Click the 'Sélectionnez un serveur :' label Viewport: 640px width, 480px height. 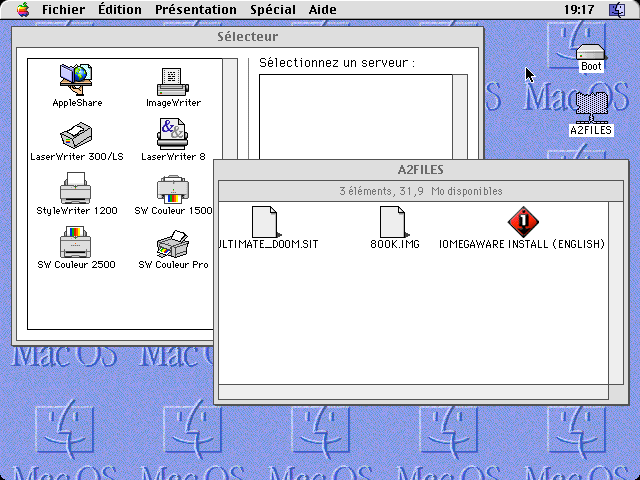tap(337, 63)
